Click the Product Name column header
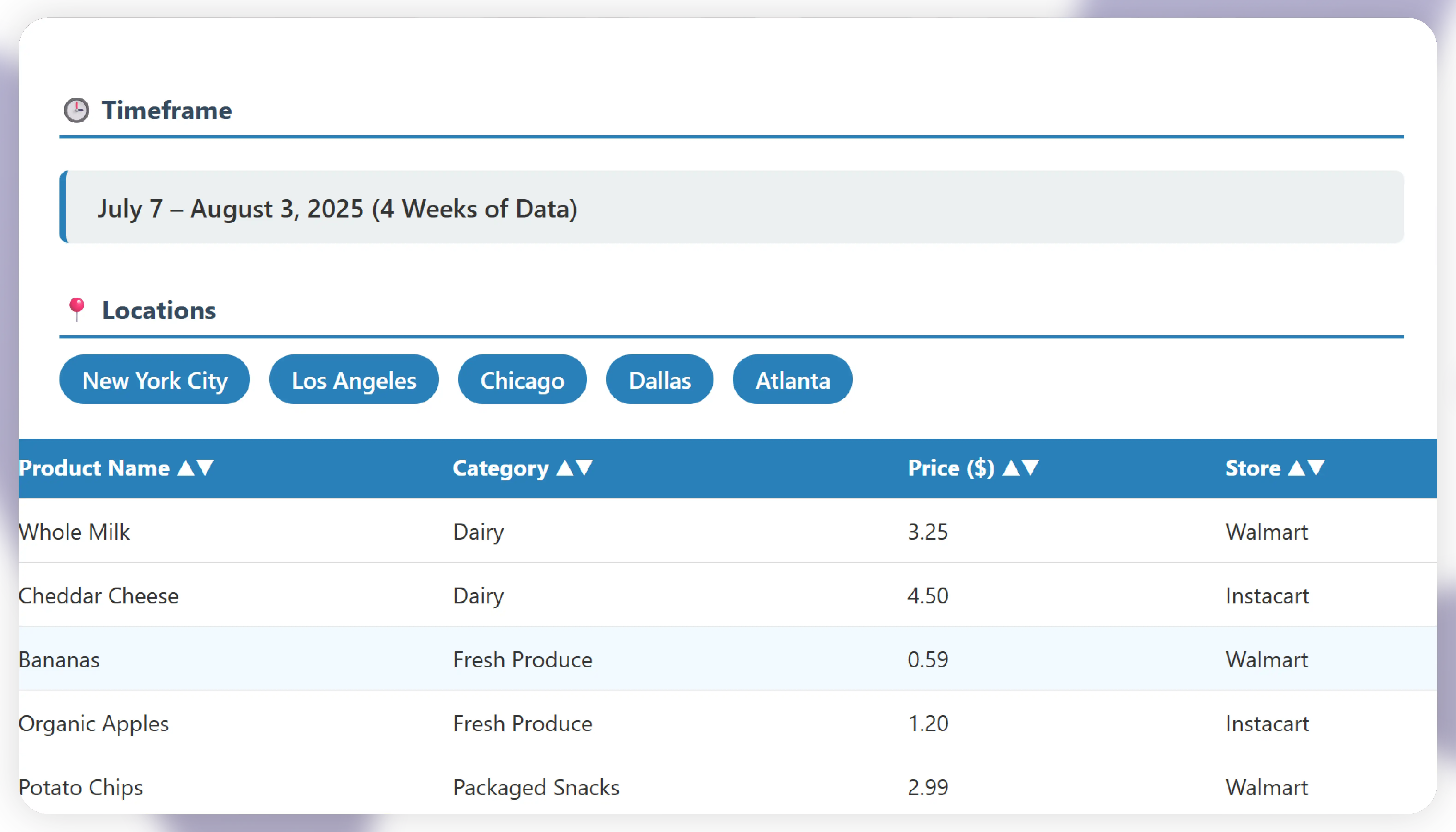 tap(94, 468)
